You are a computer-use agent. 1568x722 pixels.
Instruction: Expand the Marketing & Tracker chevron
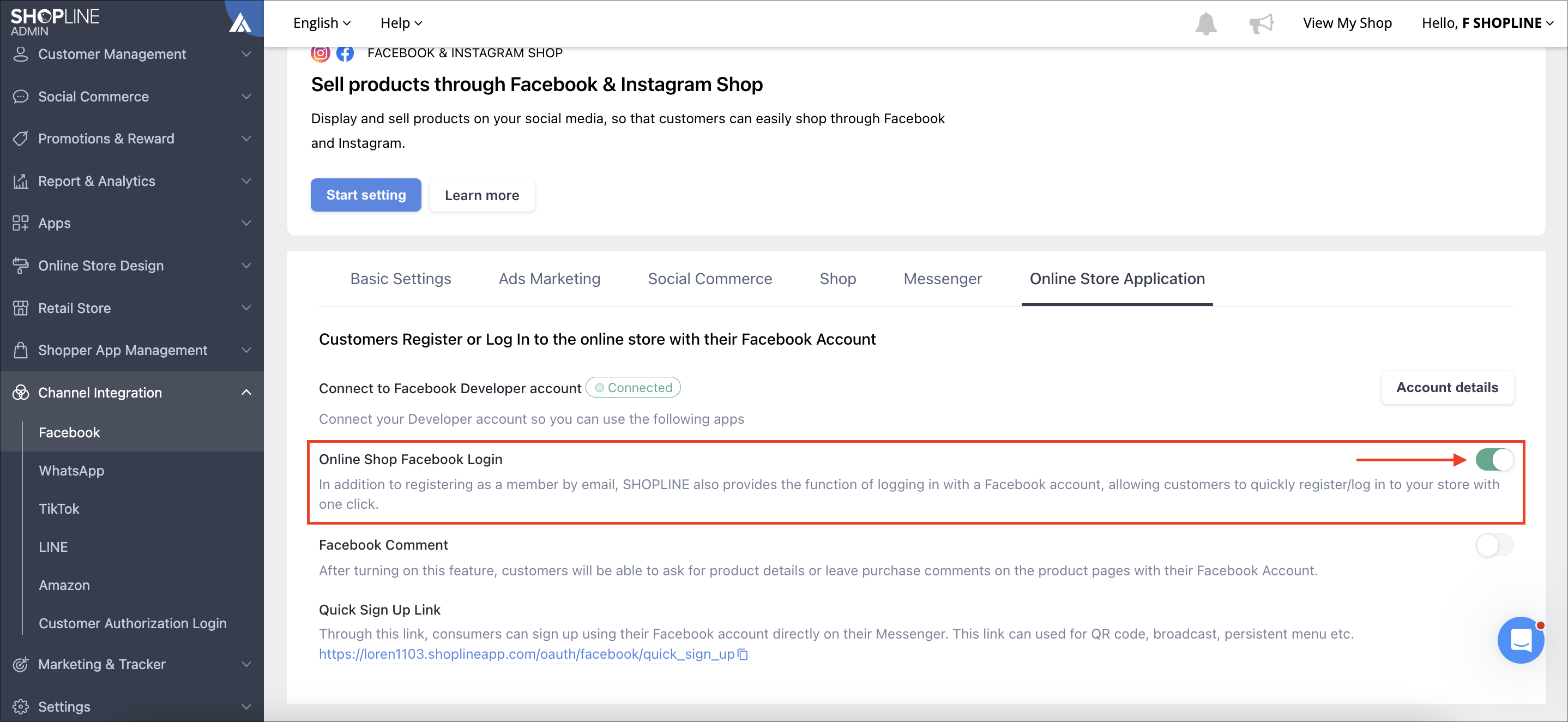click(x=246, y=664)
